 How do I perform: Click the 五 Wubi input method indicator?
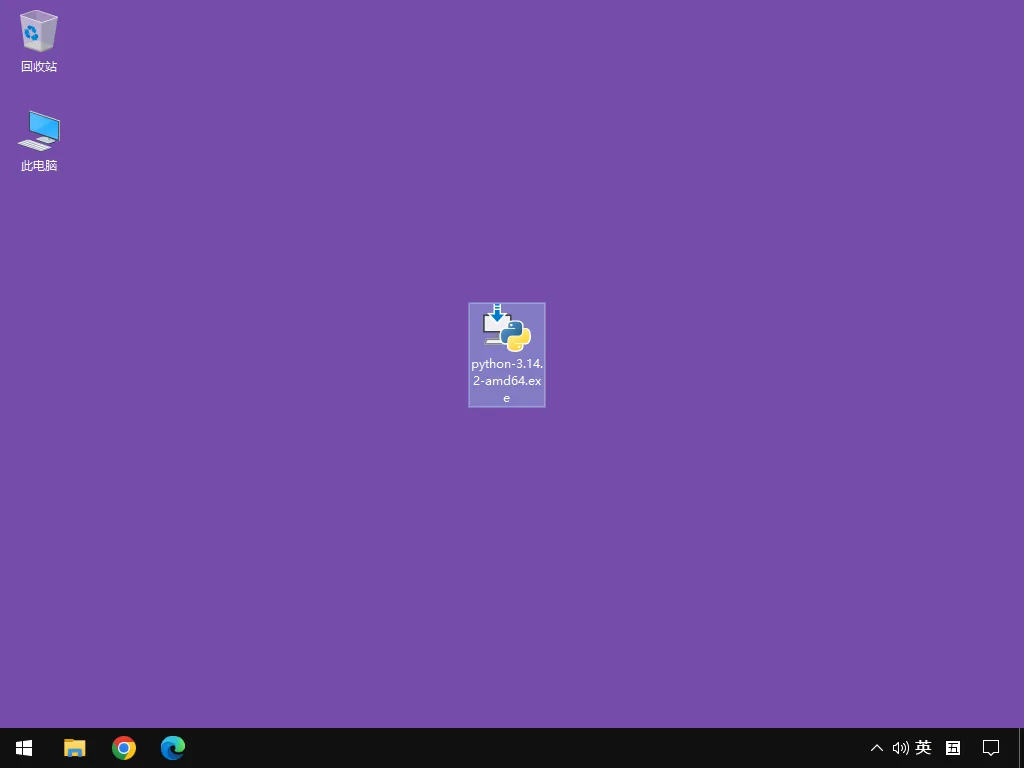click(x=953, y=748)
